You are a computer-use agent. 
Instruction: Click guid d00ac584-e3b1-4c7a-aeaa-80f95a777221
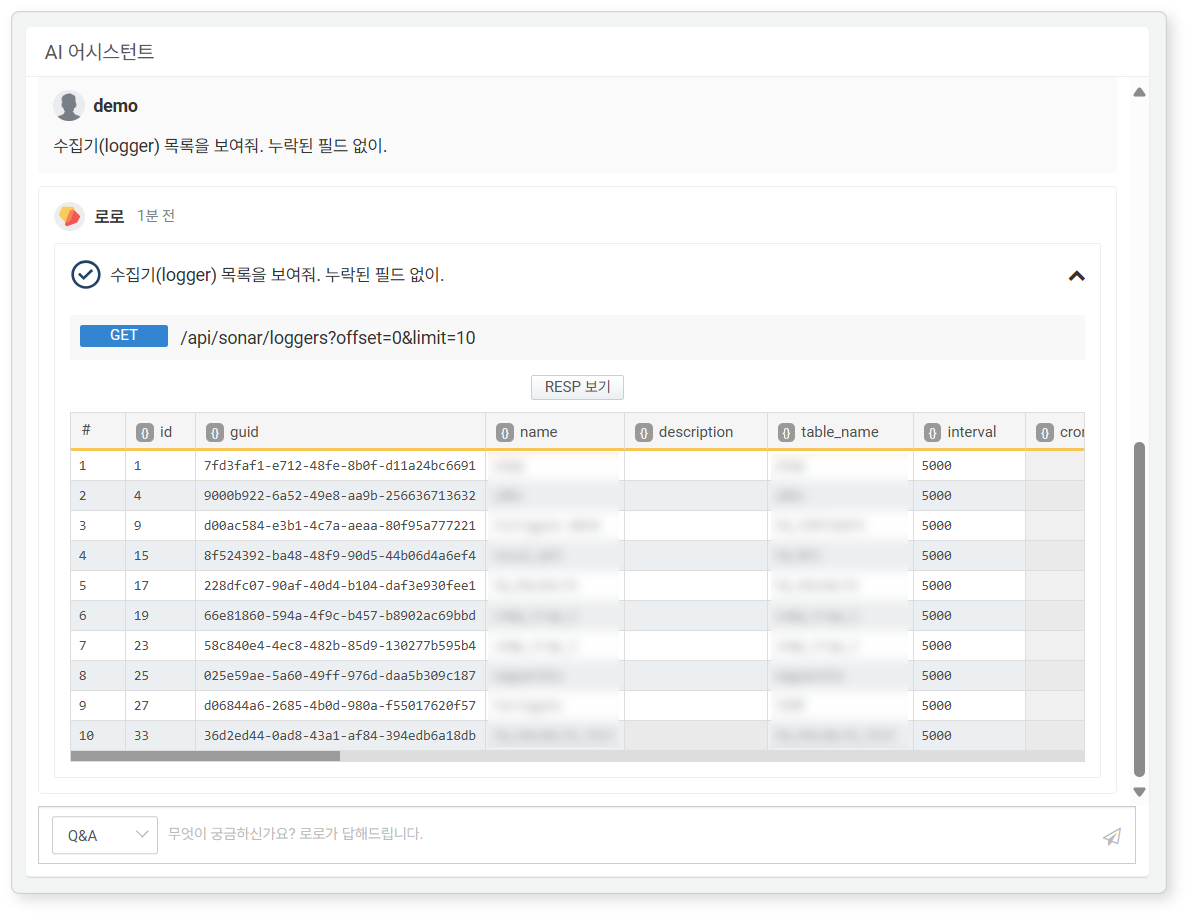pos(340,525)
